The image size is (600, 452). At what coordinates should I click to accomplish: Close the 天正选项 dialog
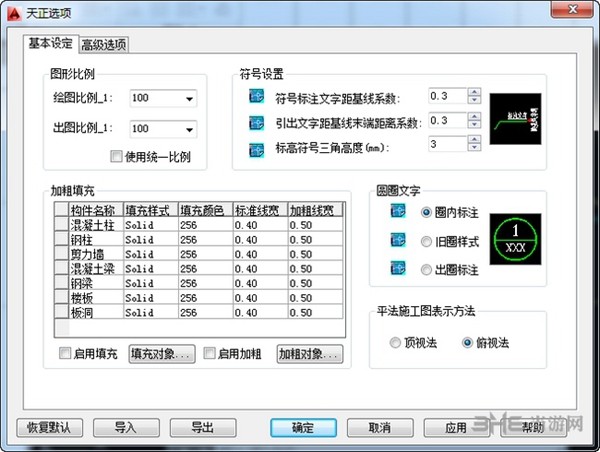573,9
